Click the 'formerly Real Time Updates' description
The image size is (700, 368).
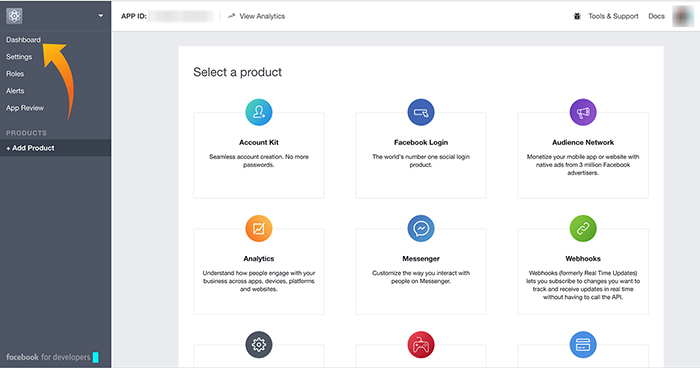(583, 285)
